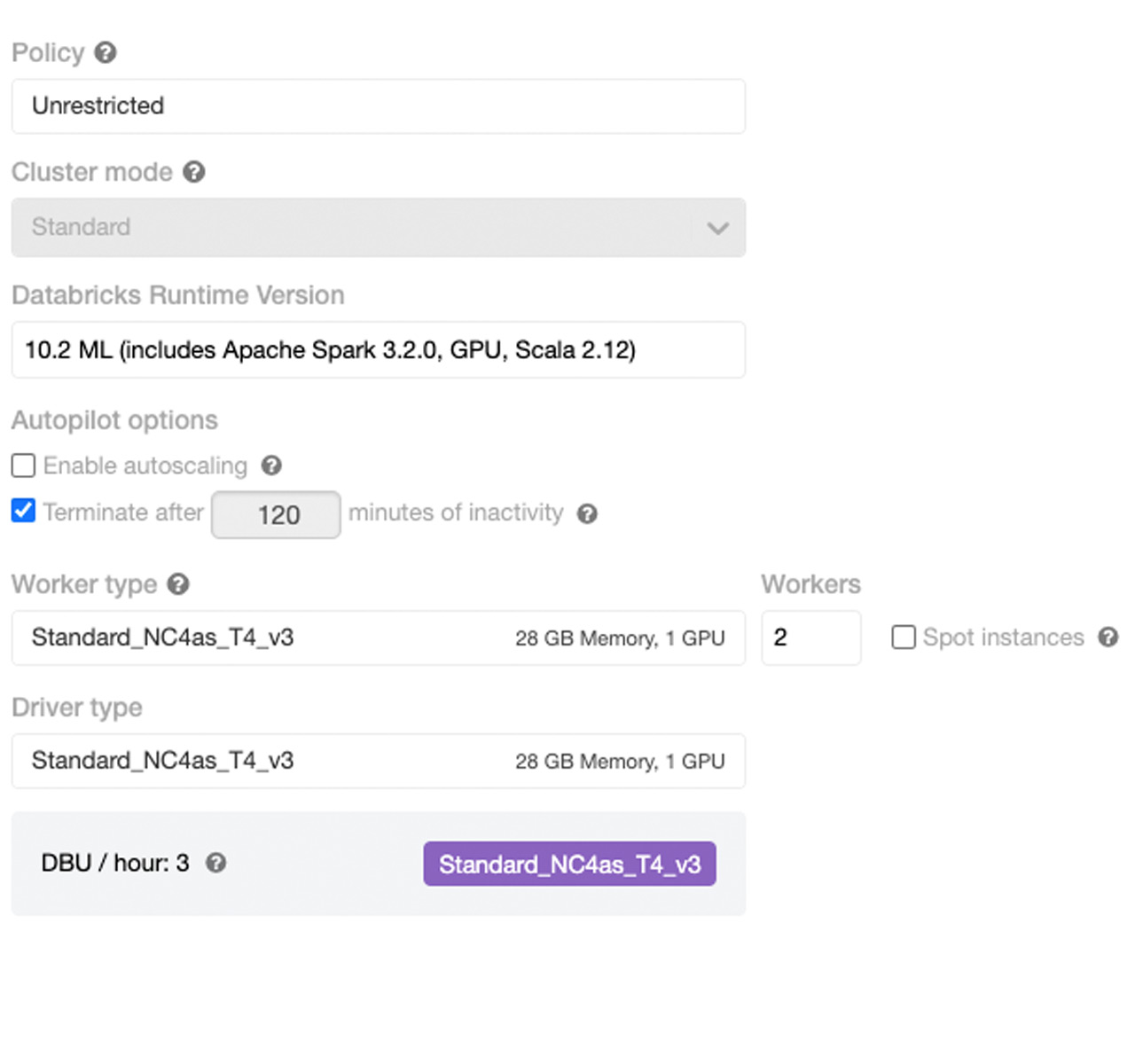1135x1064 pixels.
Task: Uncheck the Terminate after checkbox
Action: pos(23,511)
